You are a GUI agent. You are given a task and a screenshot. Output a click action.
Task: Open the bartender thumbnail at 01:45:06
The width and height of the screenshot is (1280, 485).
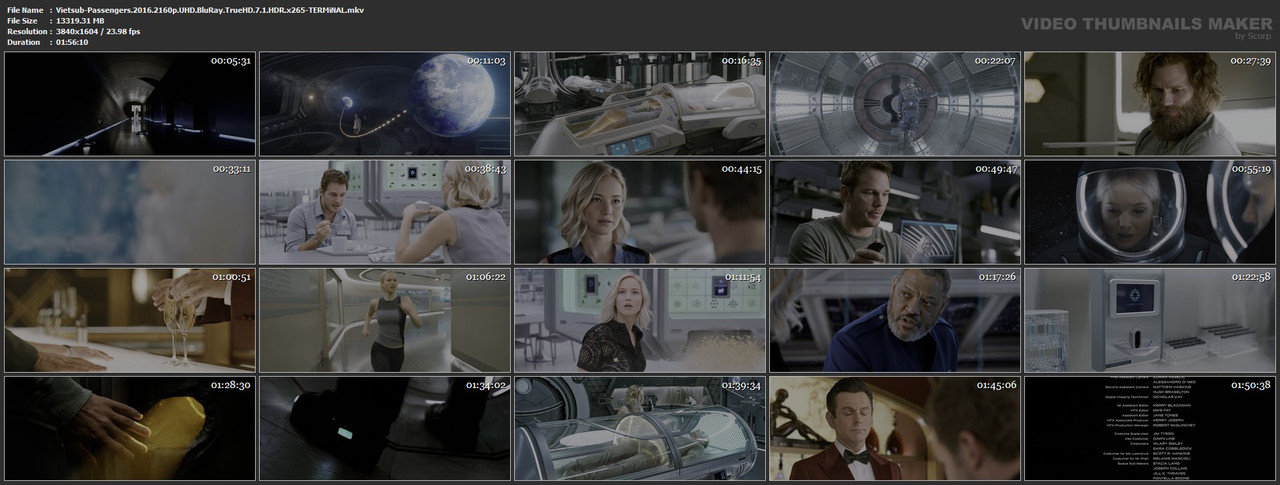click(895, 428)
